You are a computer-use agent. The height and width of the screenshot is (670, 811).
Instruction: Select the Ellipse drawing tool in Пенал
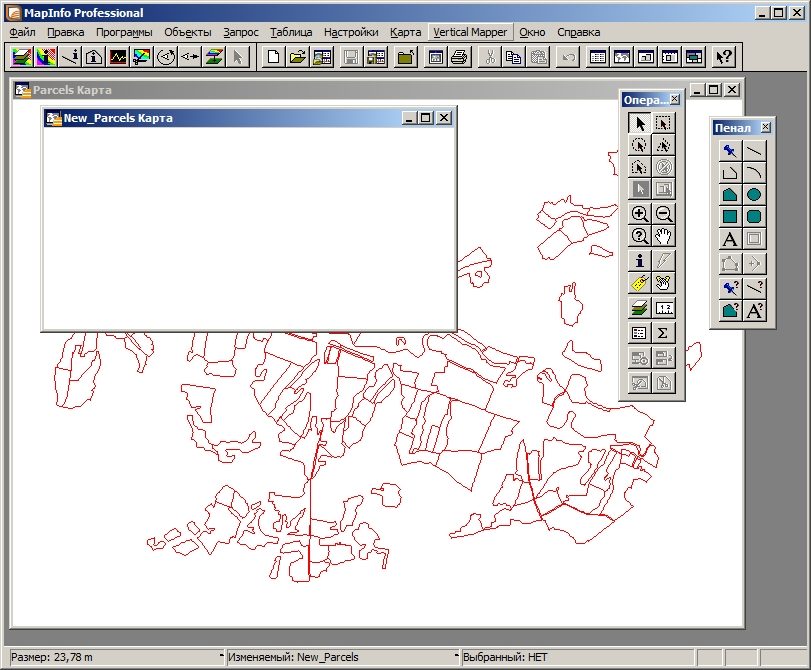coord(754,195)
